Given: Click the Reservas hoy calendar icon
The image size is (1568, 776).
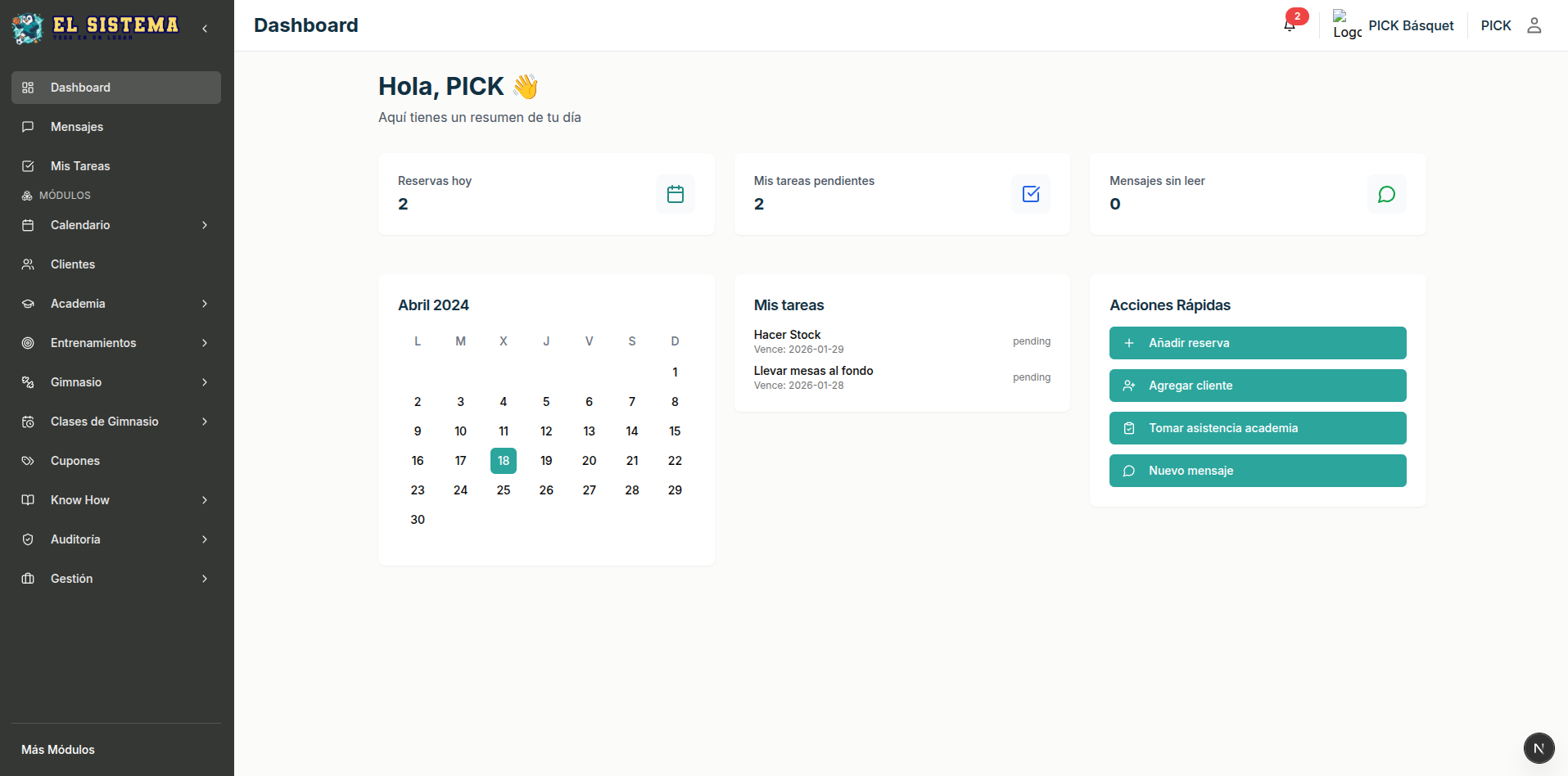Looking at the screenshot, I should point(675,194).
